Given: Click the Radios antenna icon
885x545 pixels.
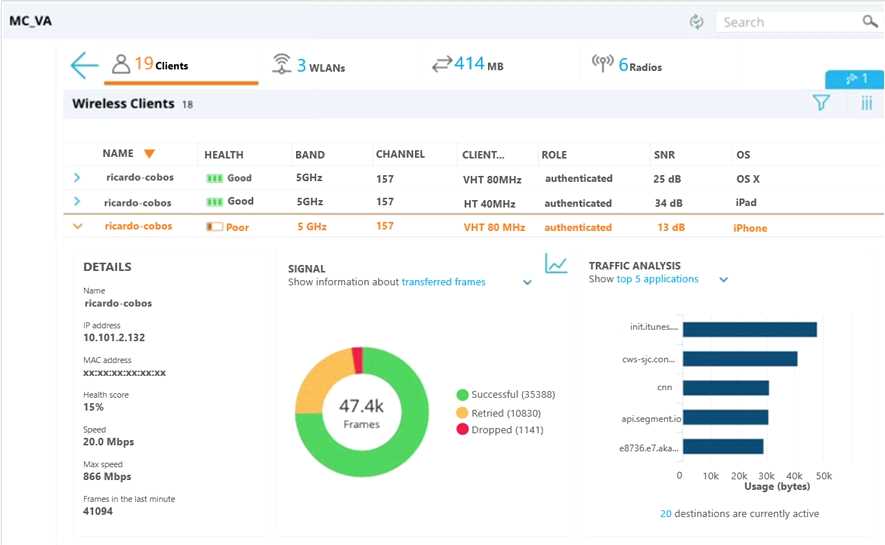Looking at the screenshot, I should point(602,65).
